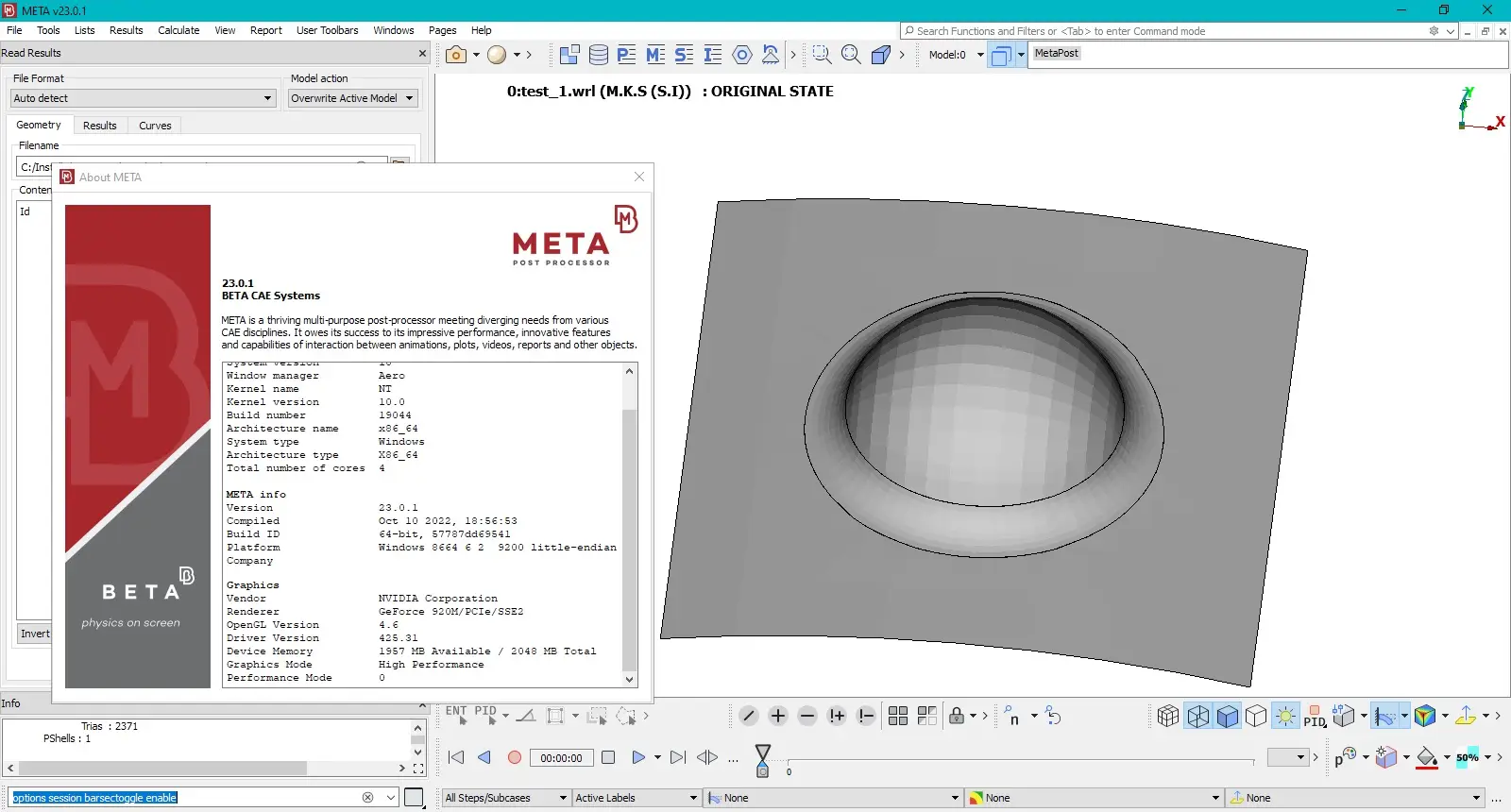
Task: Expand the File Format Auto detect dropdown
Action: pyautogui.click(x=267, y=98)
